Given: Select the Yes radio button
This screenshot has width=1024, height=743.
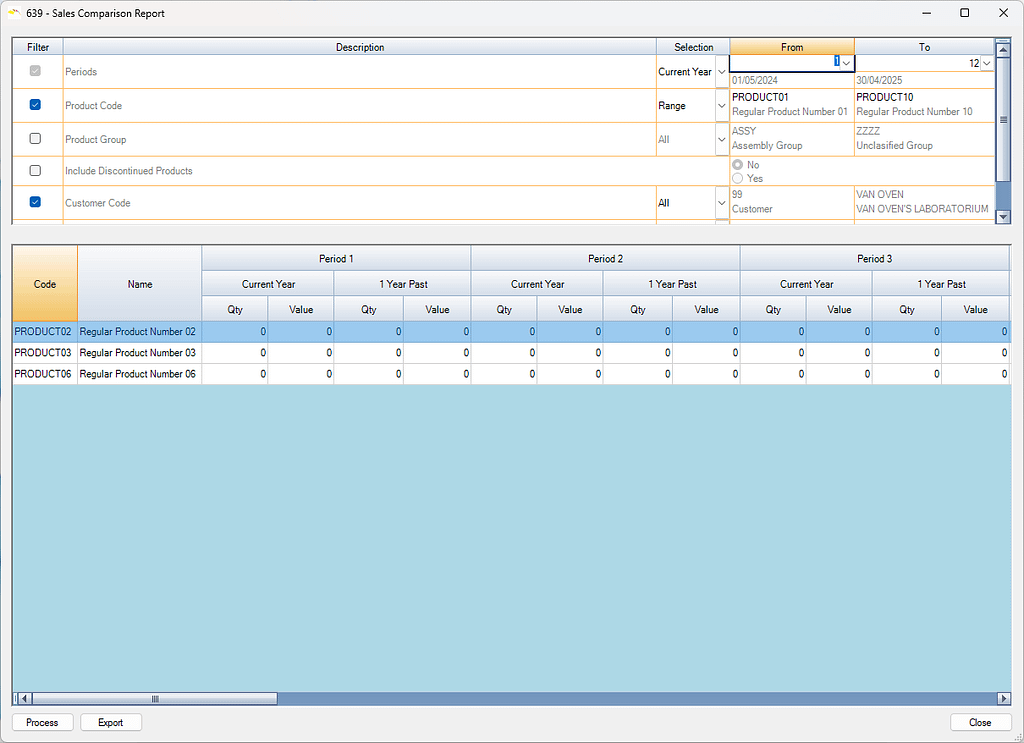Looking at the screenshot, I should [738, 178].
